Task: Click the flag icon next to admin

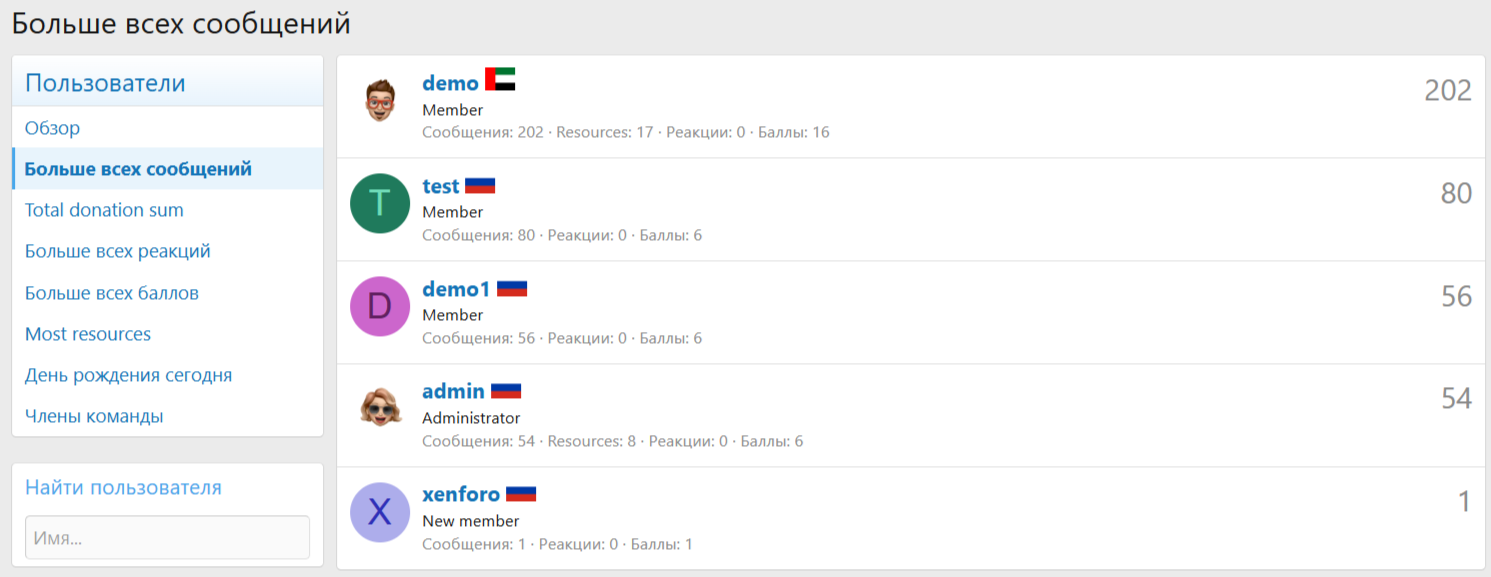Action: (506, 391)
